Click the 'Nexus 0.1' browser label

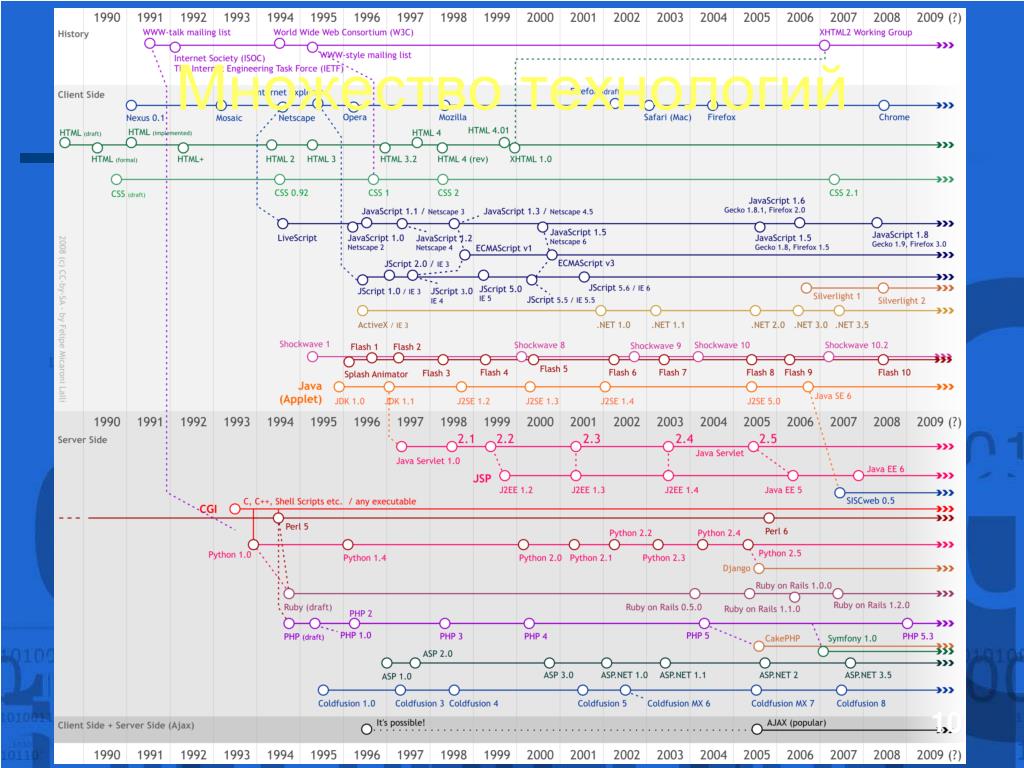[146, 118]
